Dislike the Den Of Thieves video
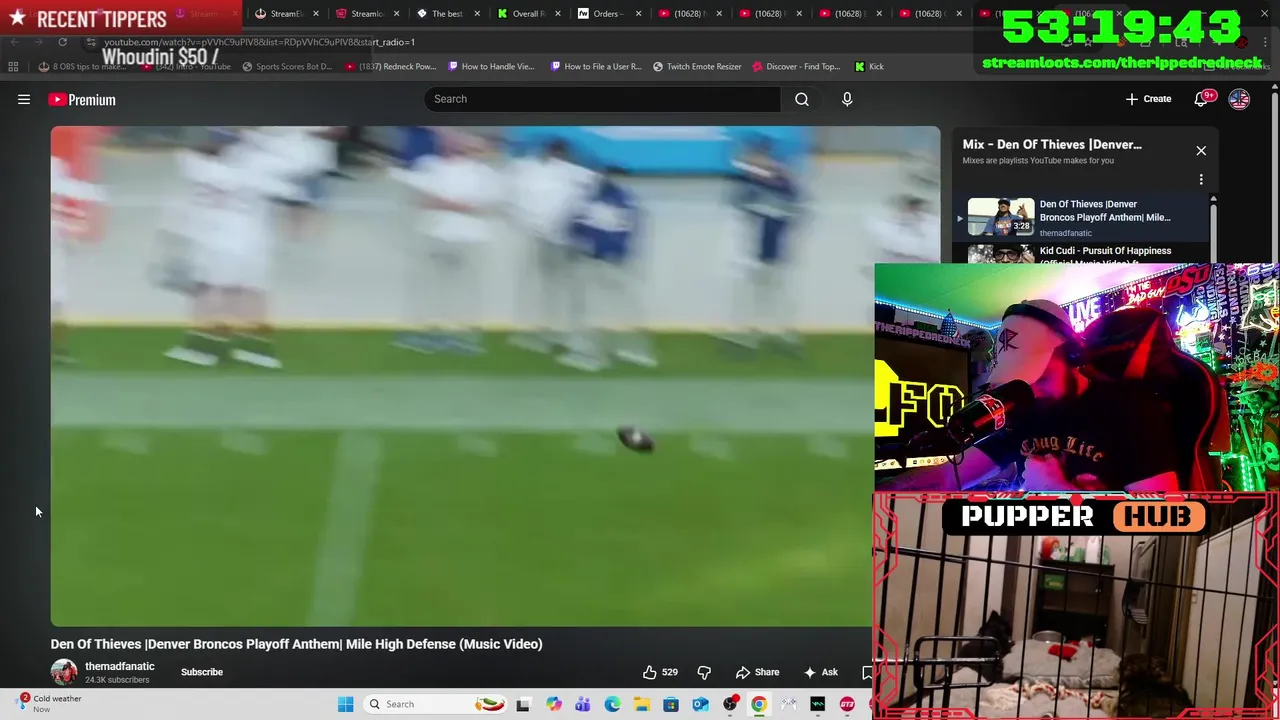This screenshot has width=1280, height=720. pyautogui.click(x=704, y=672)
